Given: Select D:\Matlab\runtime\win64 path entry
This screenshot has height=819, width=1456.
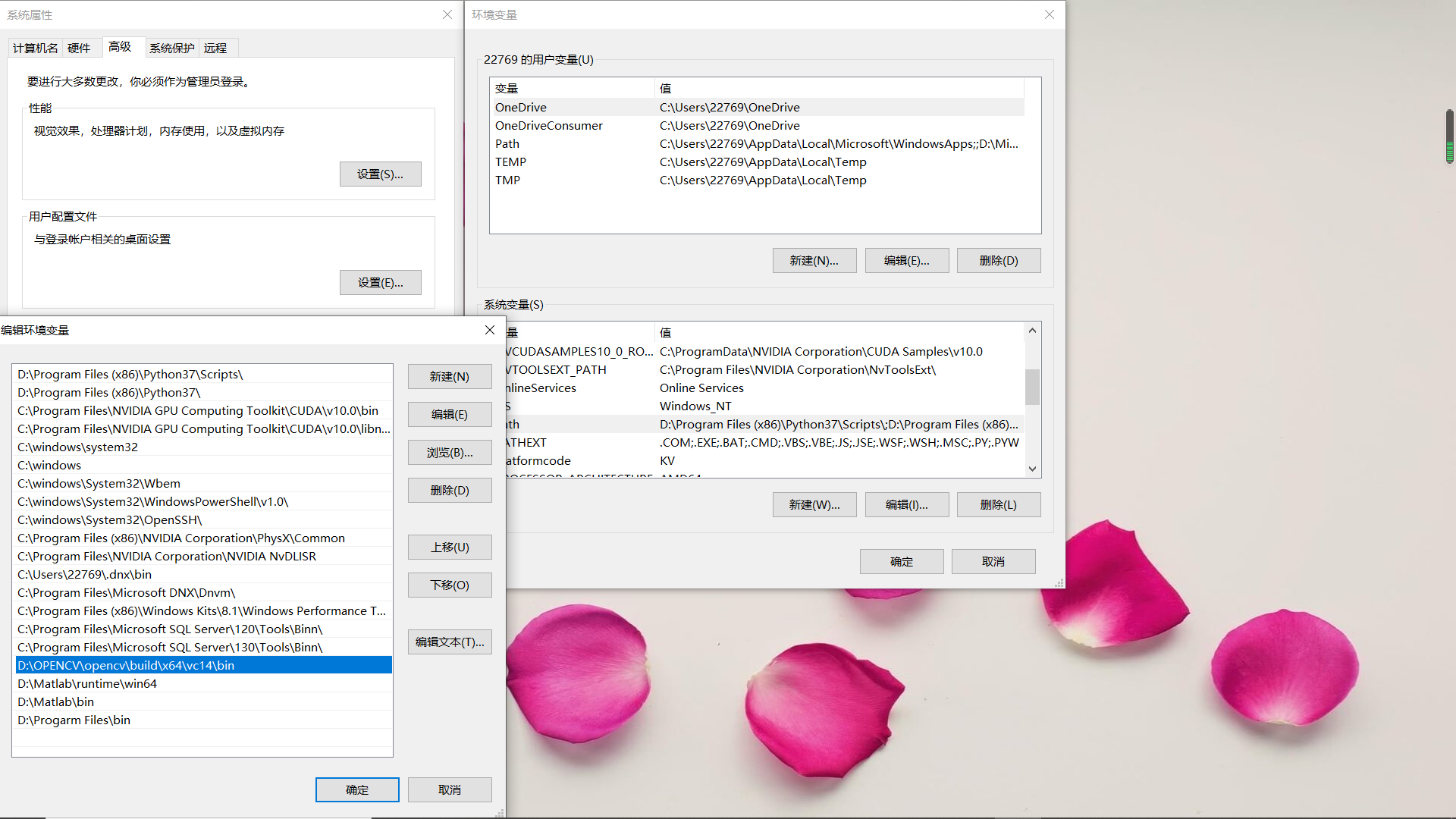Looking at the screenshot, I should pyautogui.click(x=203, y=684).
